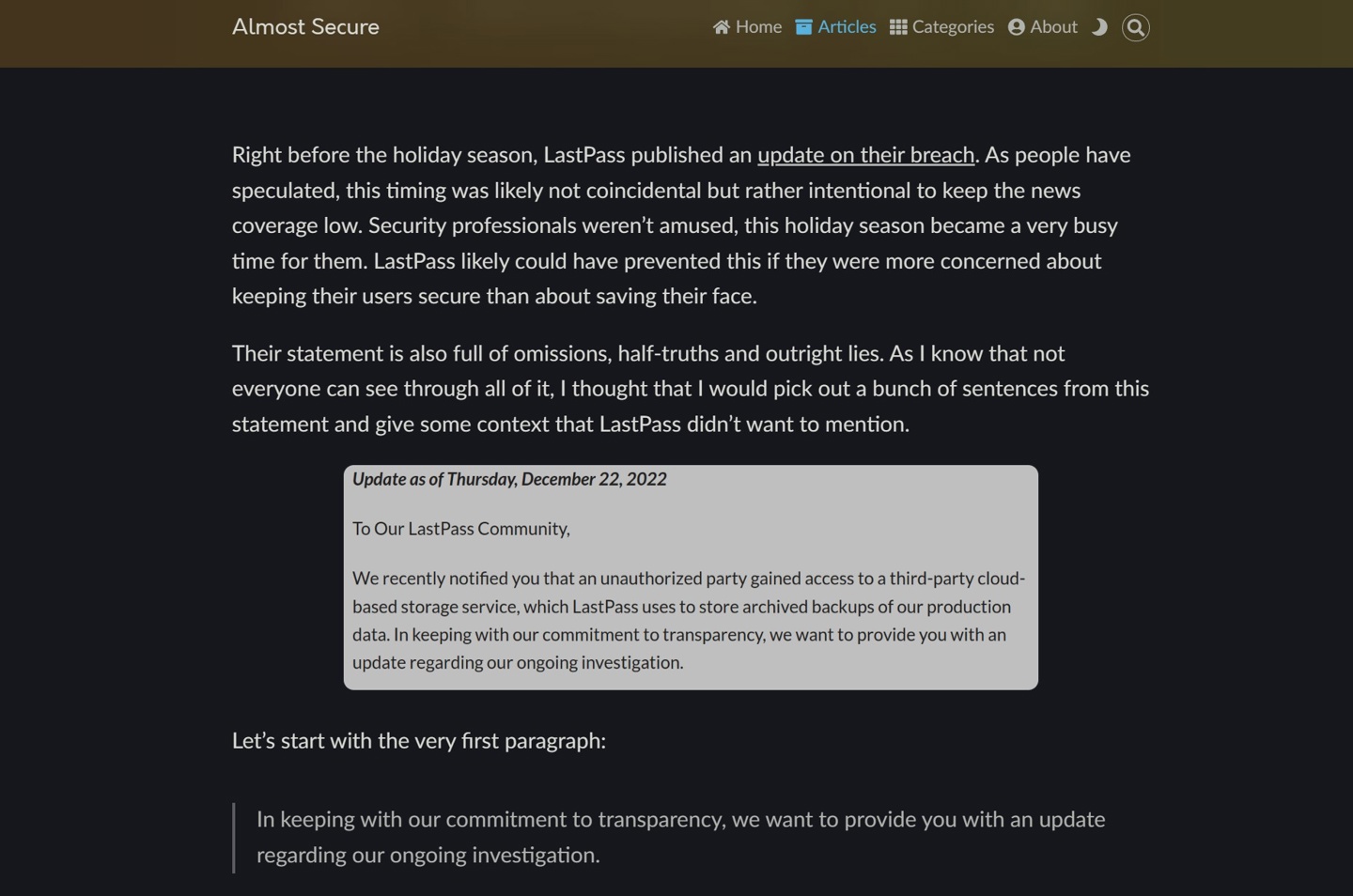
Task: Click the "Let's start with" sentence
Action: [418, 741]
